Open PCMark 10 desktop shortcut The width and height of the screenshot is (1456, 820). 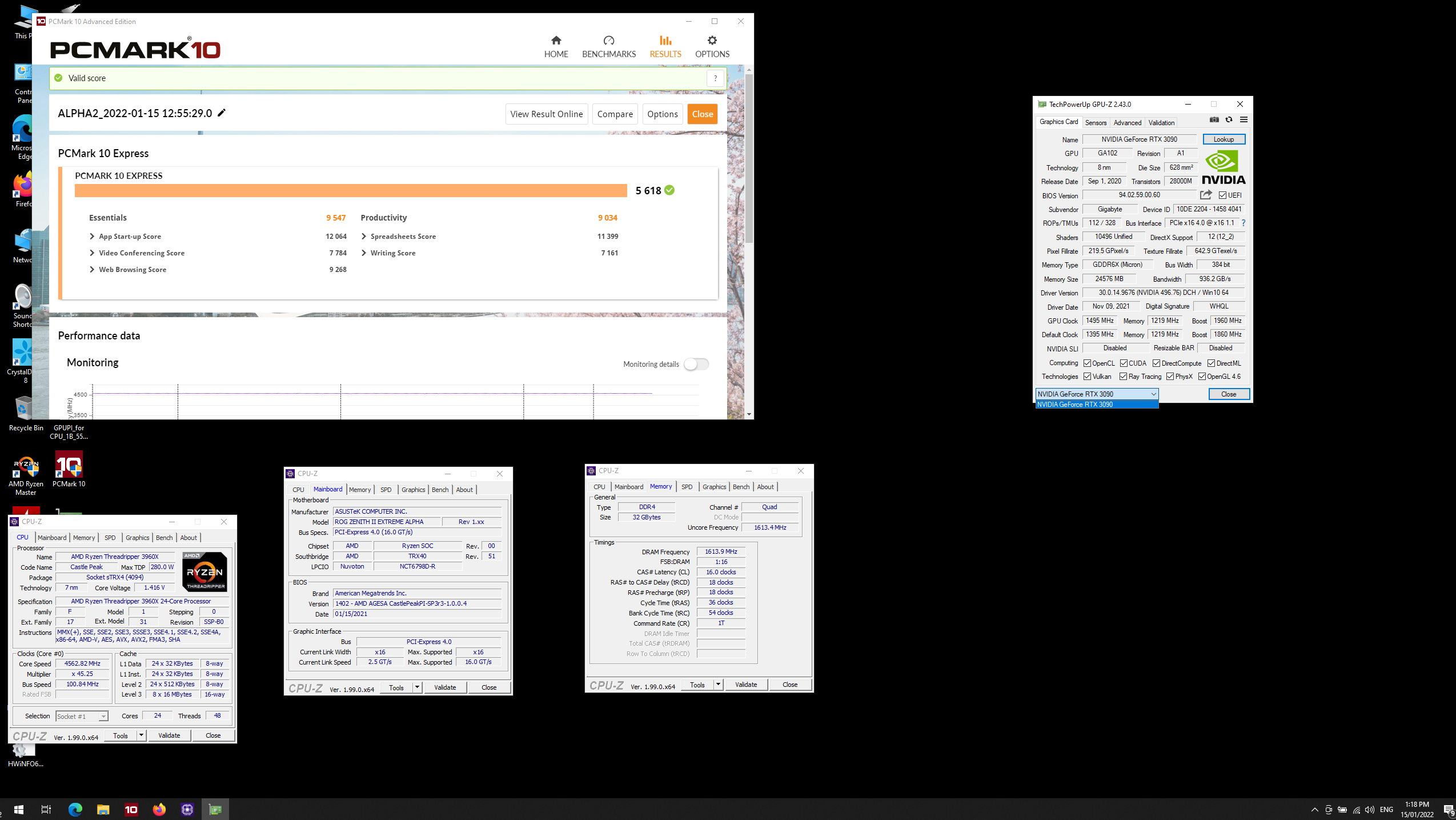69,469
